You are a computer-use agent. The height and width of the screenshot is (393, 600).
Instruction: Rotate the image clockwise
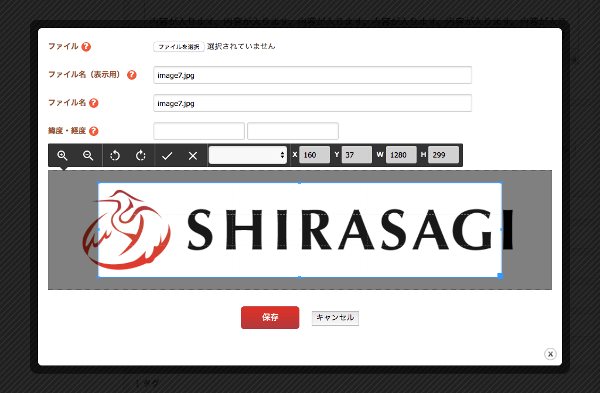[x=141, y=155]
